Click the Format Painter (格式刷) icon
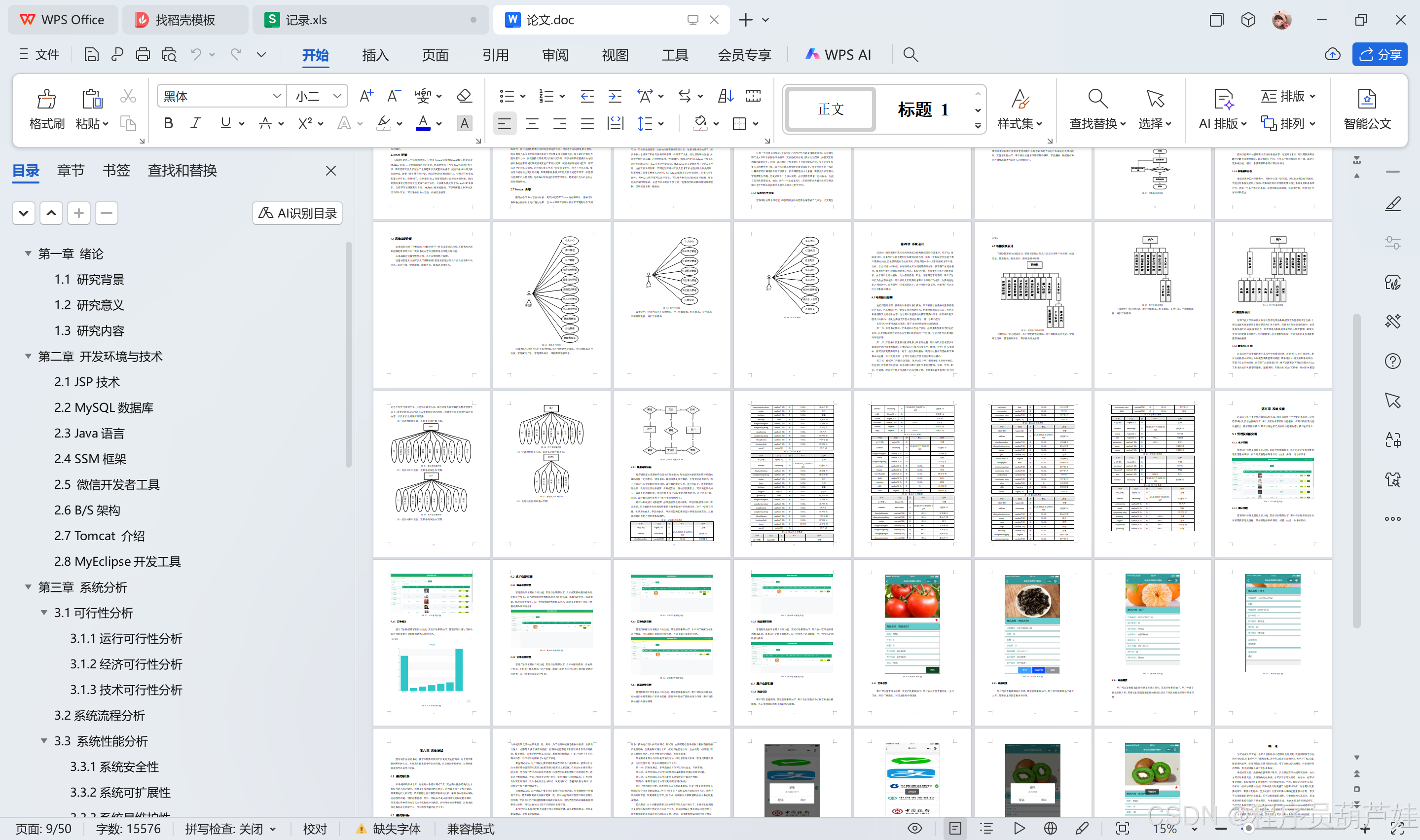This screenshot has height=840, width=1420. point(46,99)
